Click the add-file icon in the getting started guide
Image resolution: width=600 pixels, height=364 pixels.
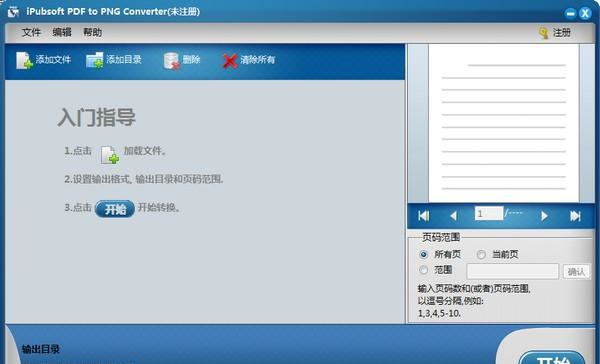(x=110, y=155)
